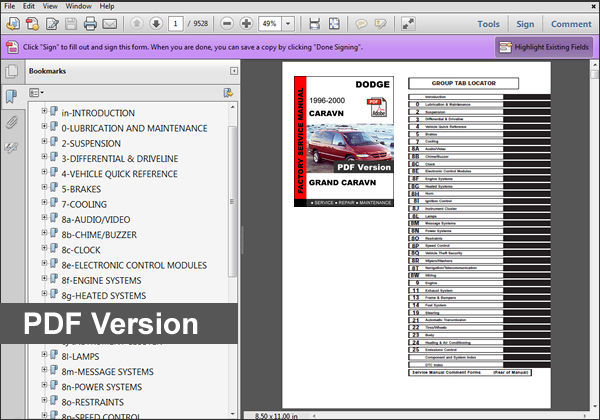Open the Edit menu
Screen dimensions: 600x420
click(29, 6)
